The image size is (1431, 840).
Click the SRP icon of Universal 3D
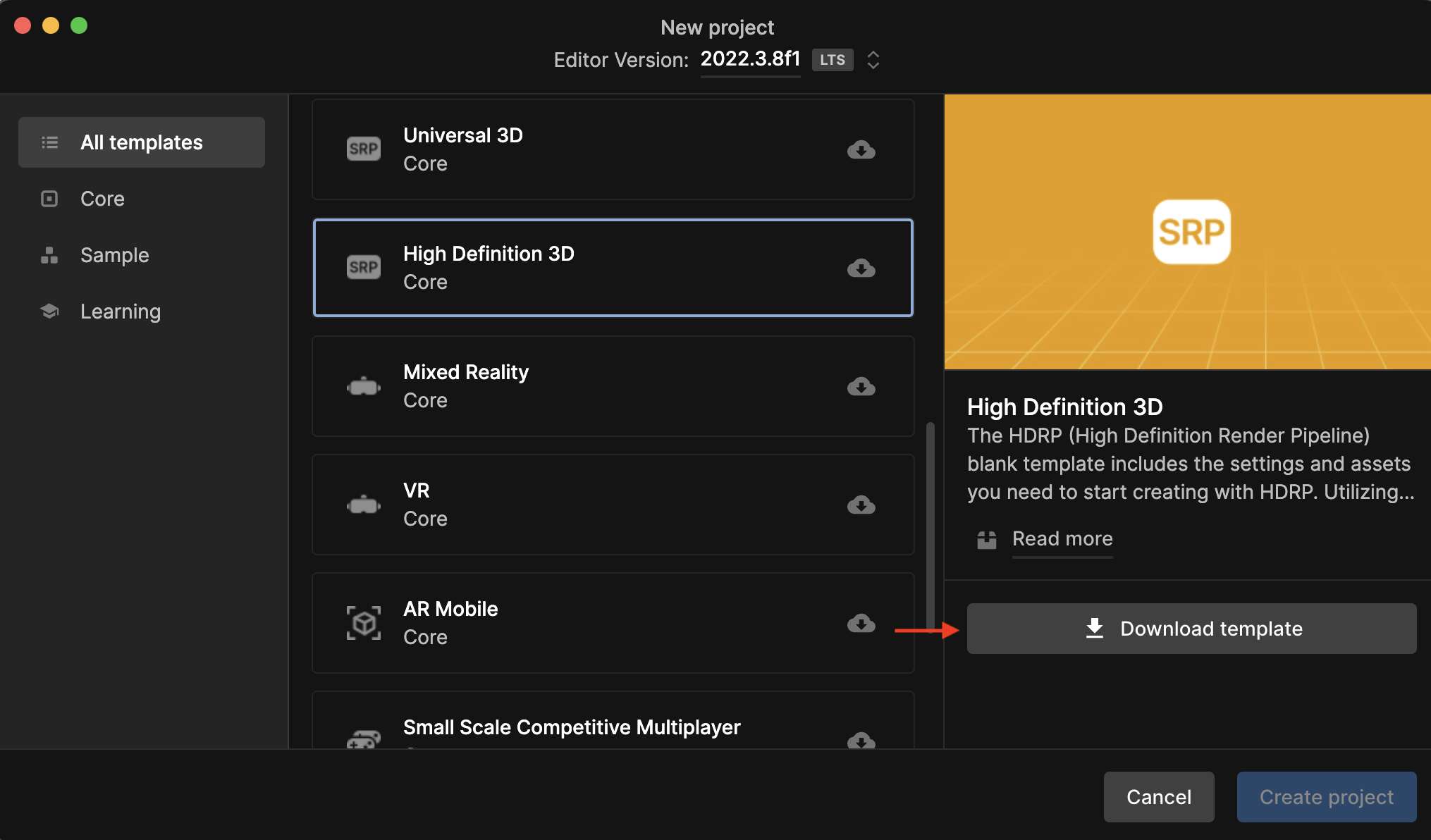tap(364, 149)
